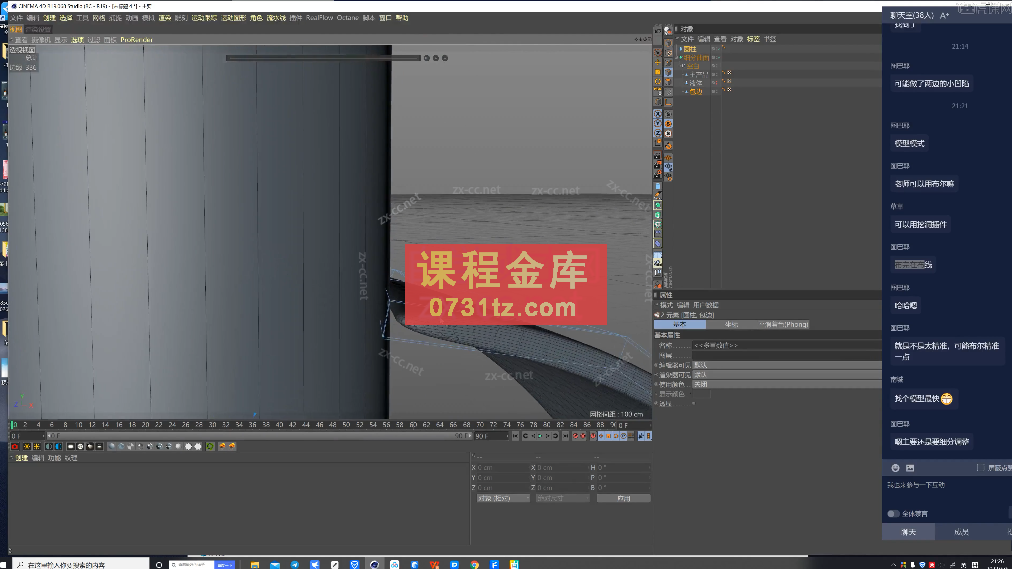1012x569 pixels.
Task: Lock the Z axis icon
Action: pyautogui.click(x=658, y=133)
